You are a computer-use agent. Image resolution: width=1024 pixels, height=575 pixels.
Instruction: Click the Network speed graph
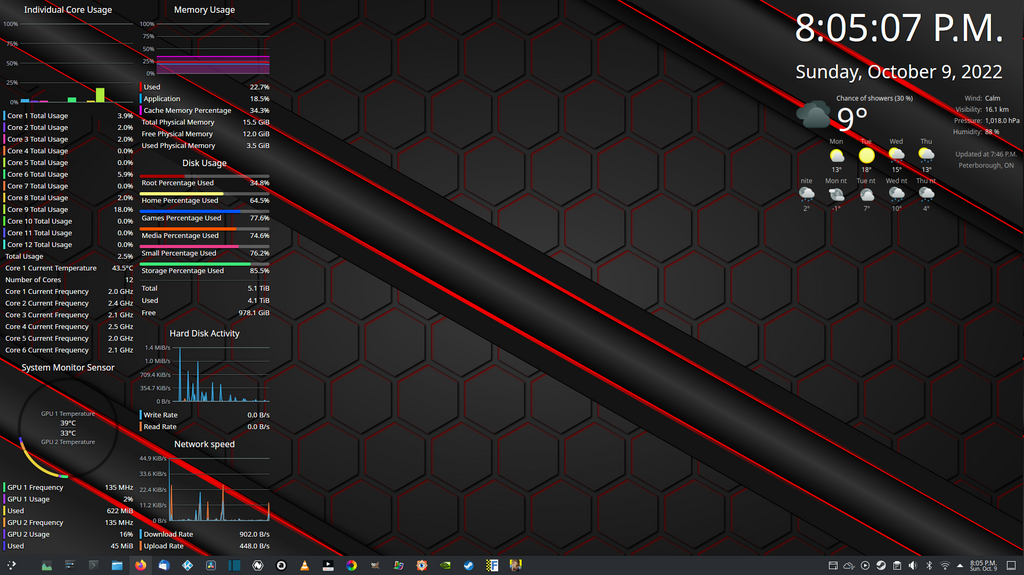(219, 490)
